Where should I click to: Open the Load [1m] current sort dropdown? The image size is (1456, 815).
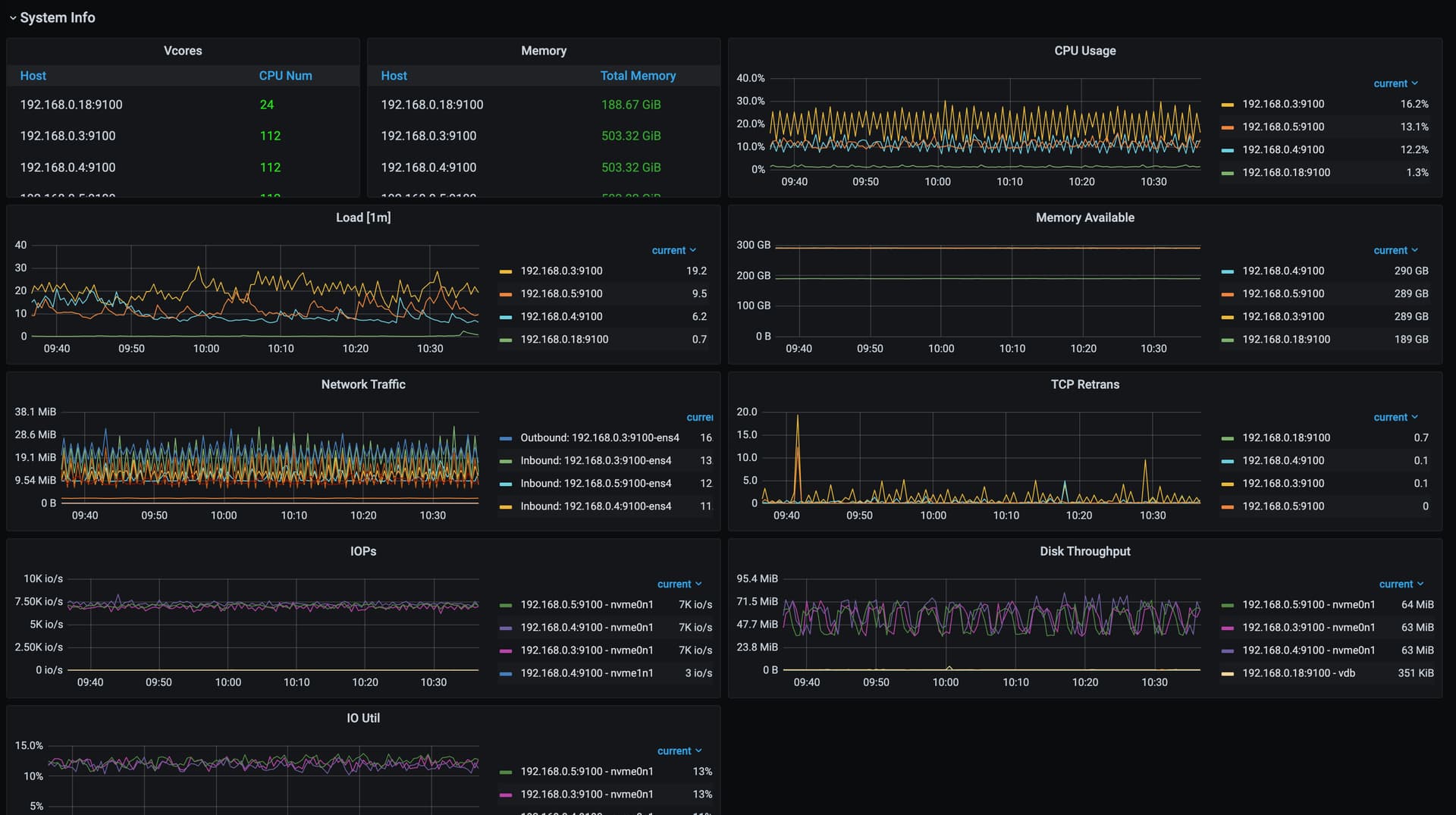tap(673, 250)
